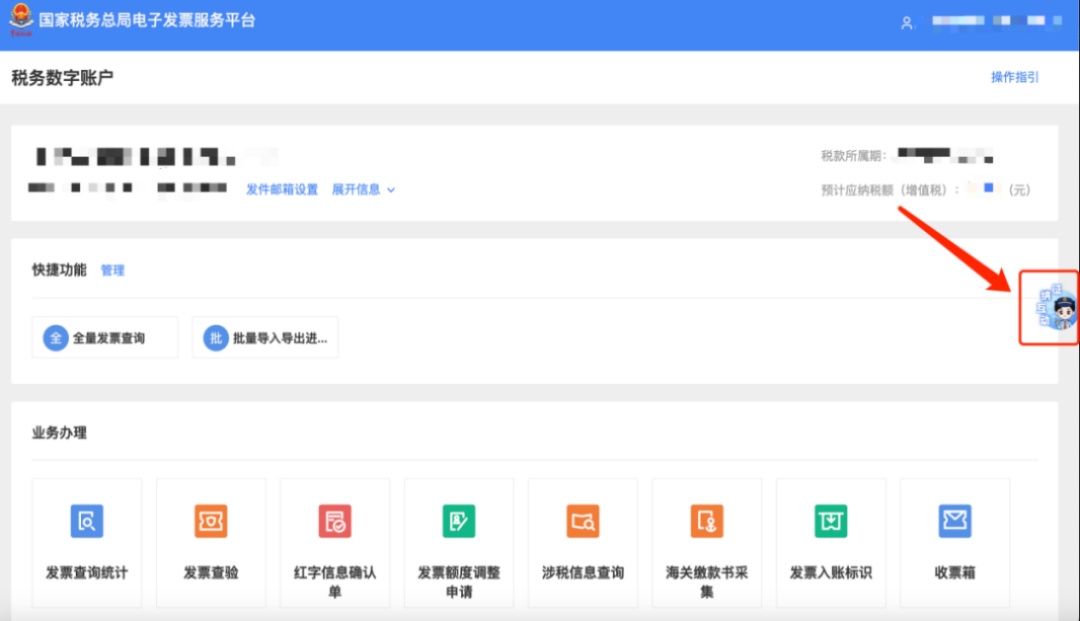Click the 国家税务总局电子发票服务平台 header title
Image resolution: width=1080 pixels, height=621 pixels.
(147, 21)
